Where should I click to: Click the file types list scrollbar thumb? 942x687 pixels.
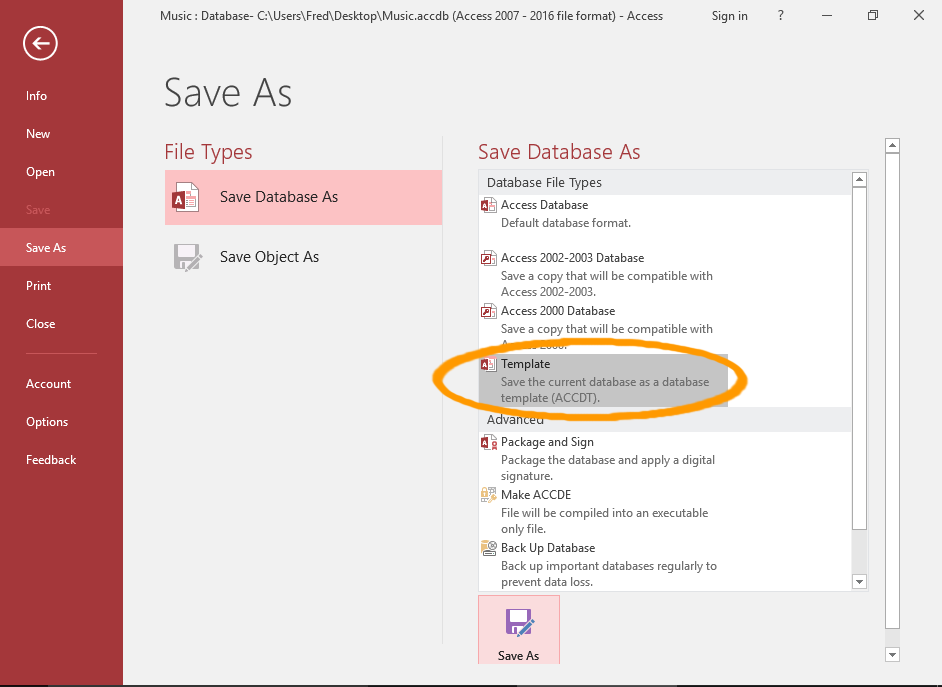tap(860, 359)
